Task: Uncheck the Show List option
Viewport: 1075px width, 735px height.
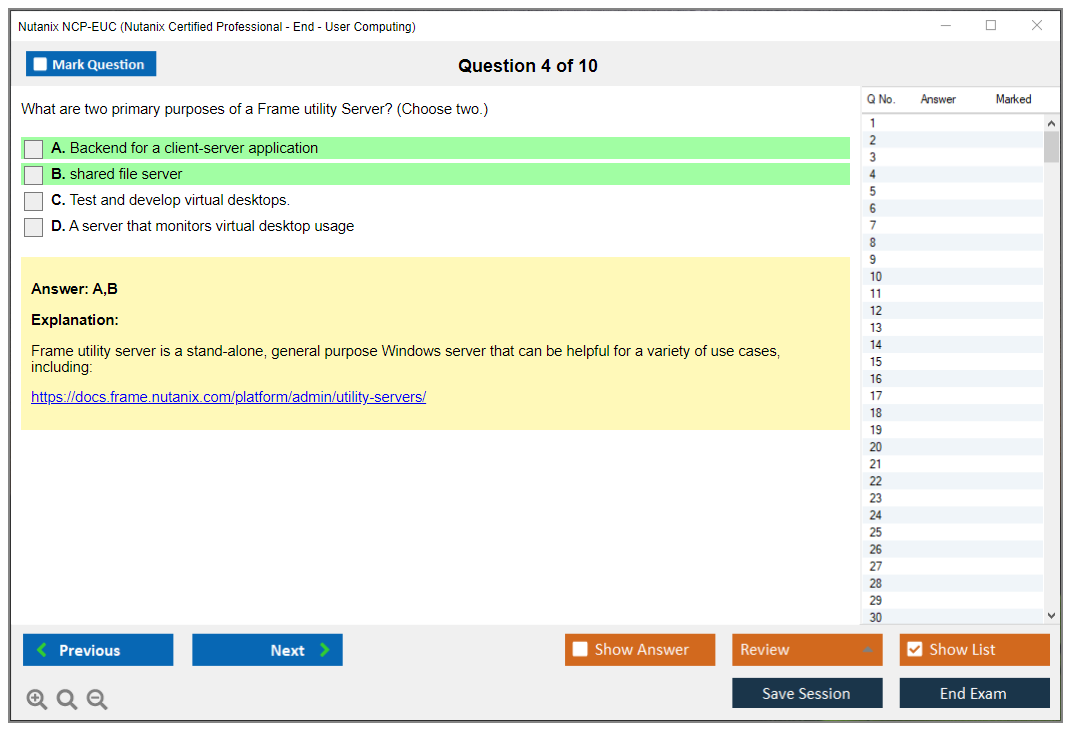Action: [914, 650]
